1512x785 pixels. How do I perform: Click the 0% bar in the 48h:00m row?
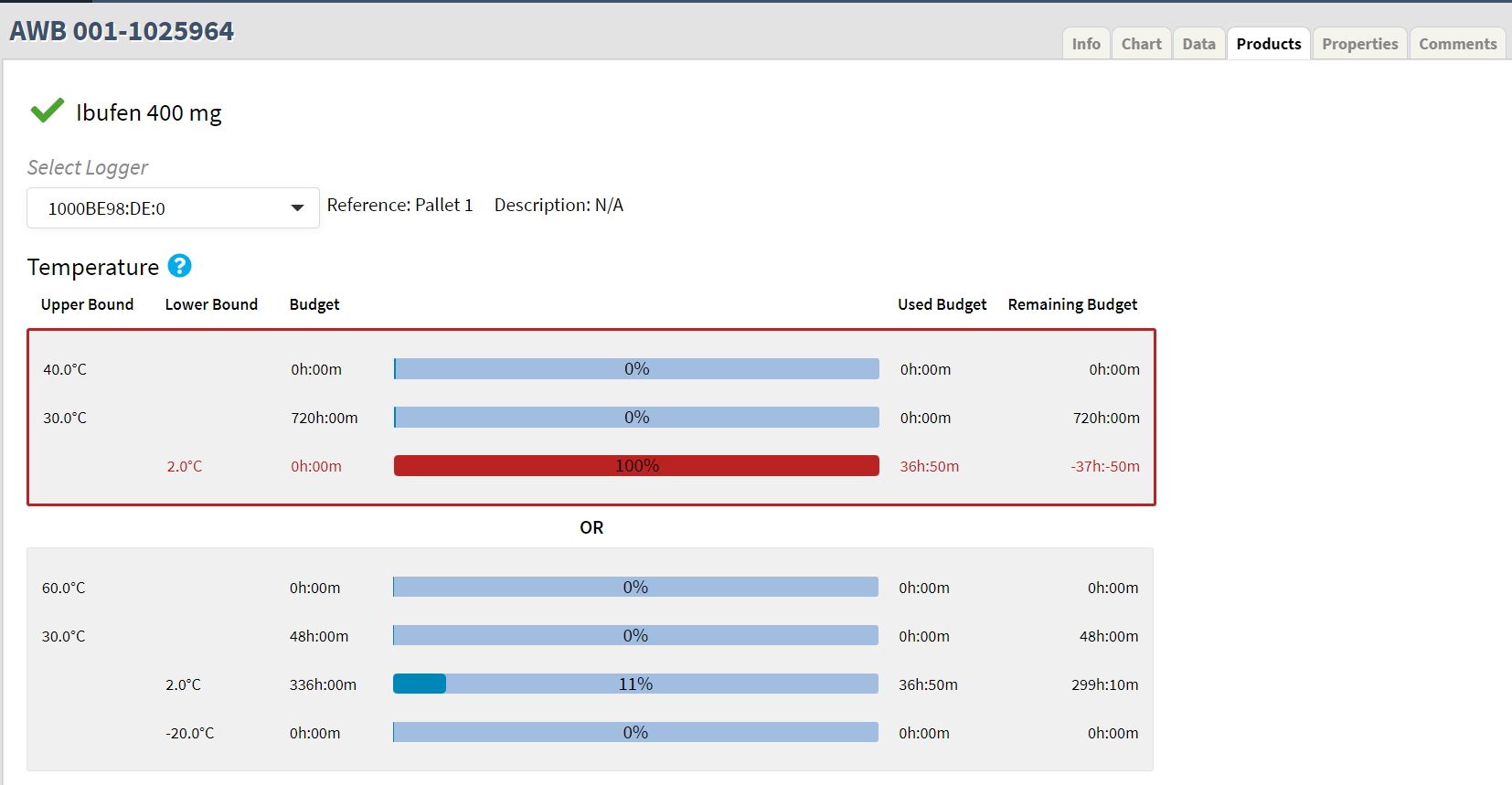pyautogui.click(x=635, y=635)
